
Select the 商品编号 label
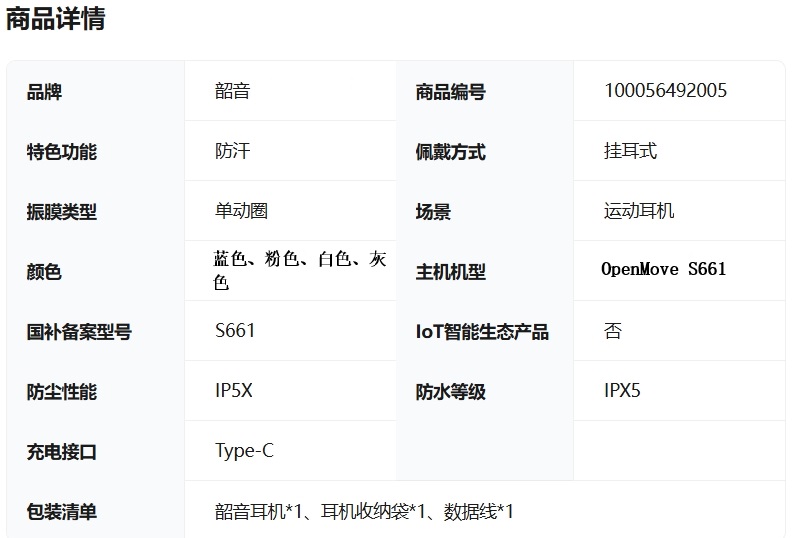pos(451,92)
